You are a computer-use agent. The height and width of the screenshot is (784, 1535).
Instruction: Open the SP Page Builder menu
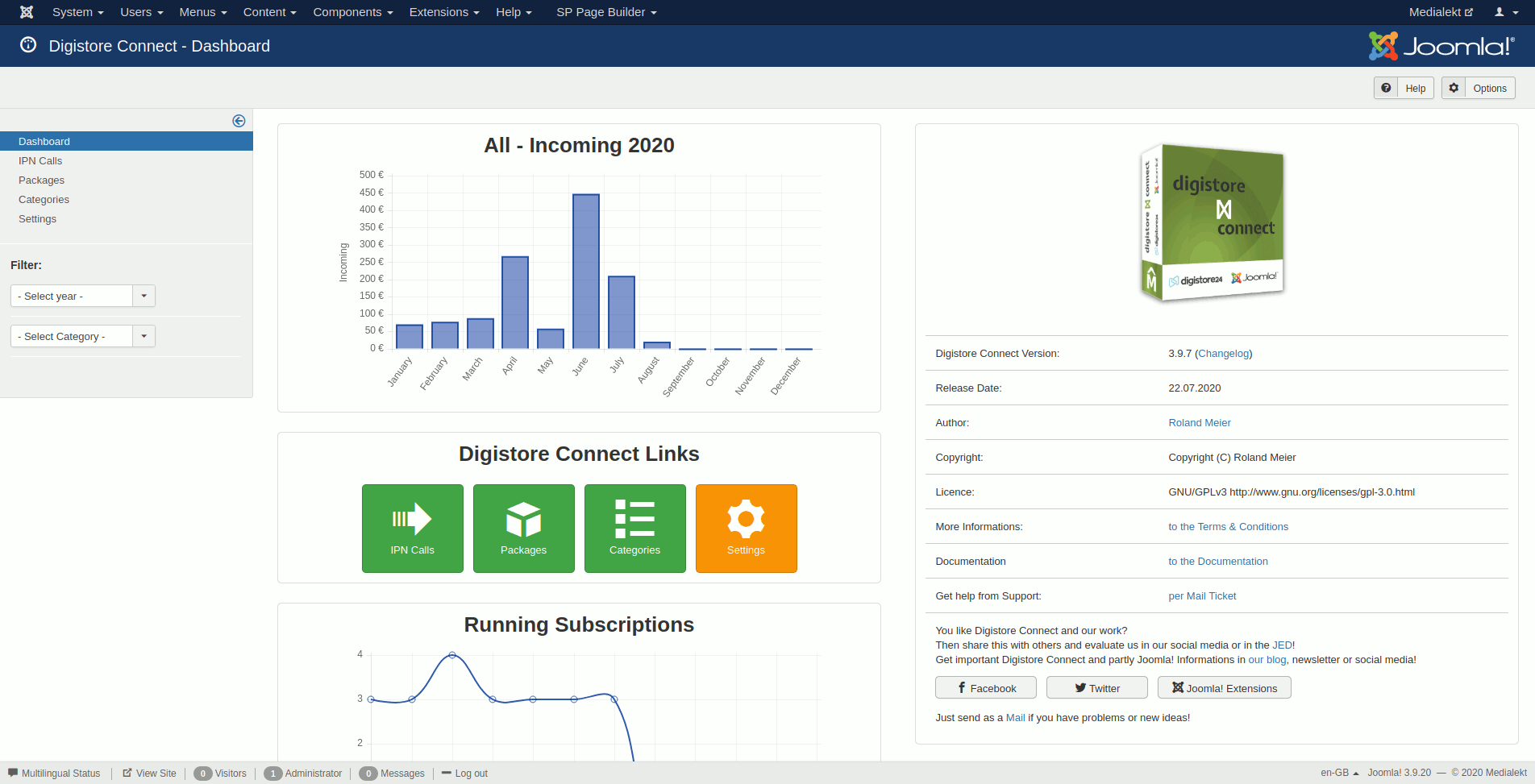coord(606,12)
